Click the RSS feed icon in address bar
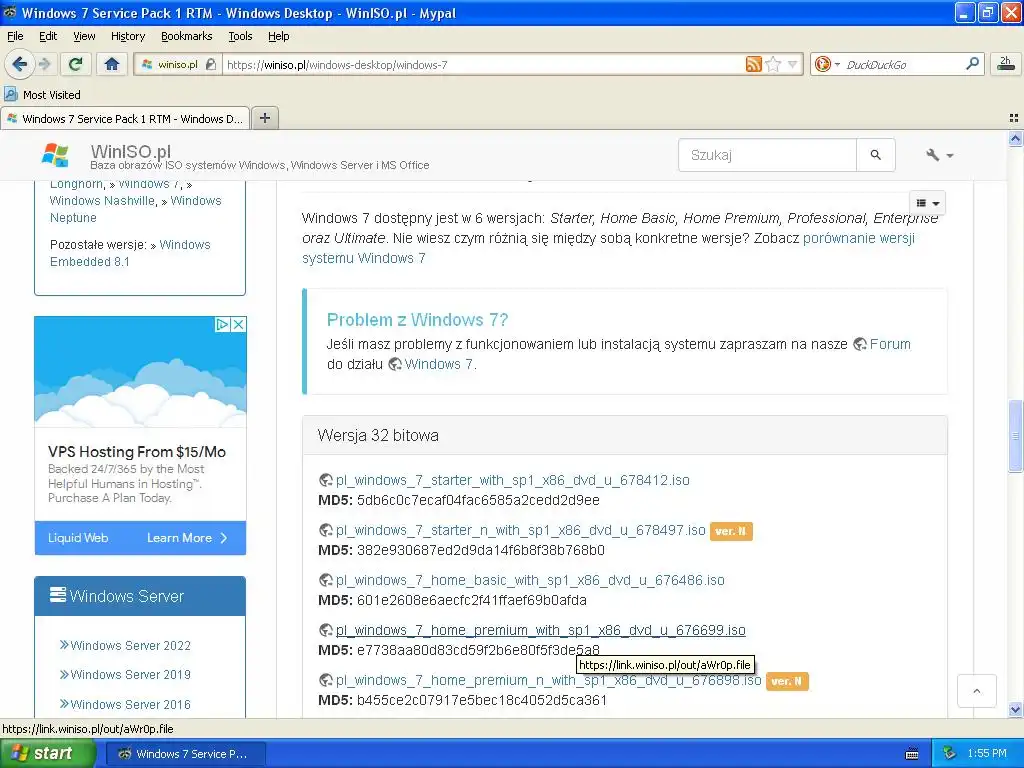Screen dimensions: 1024x768 [x=754, y=64]
